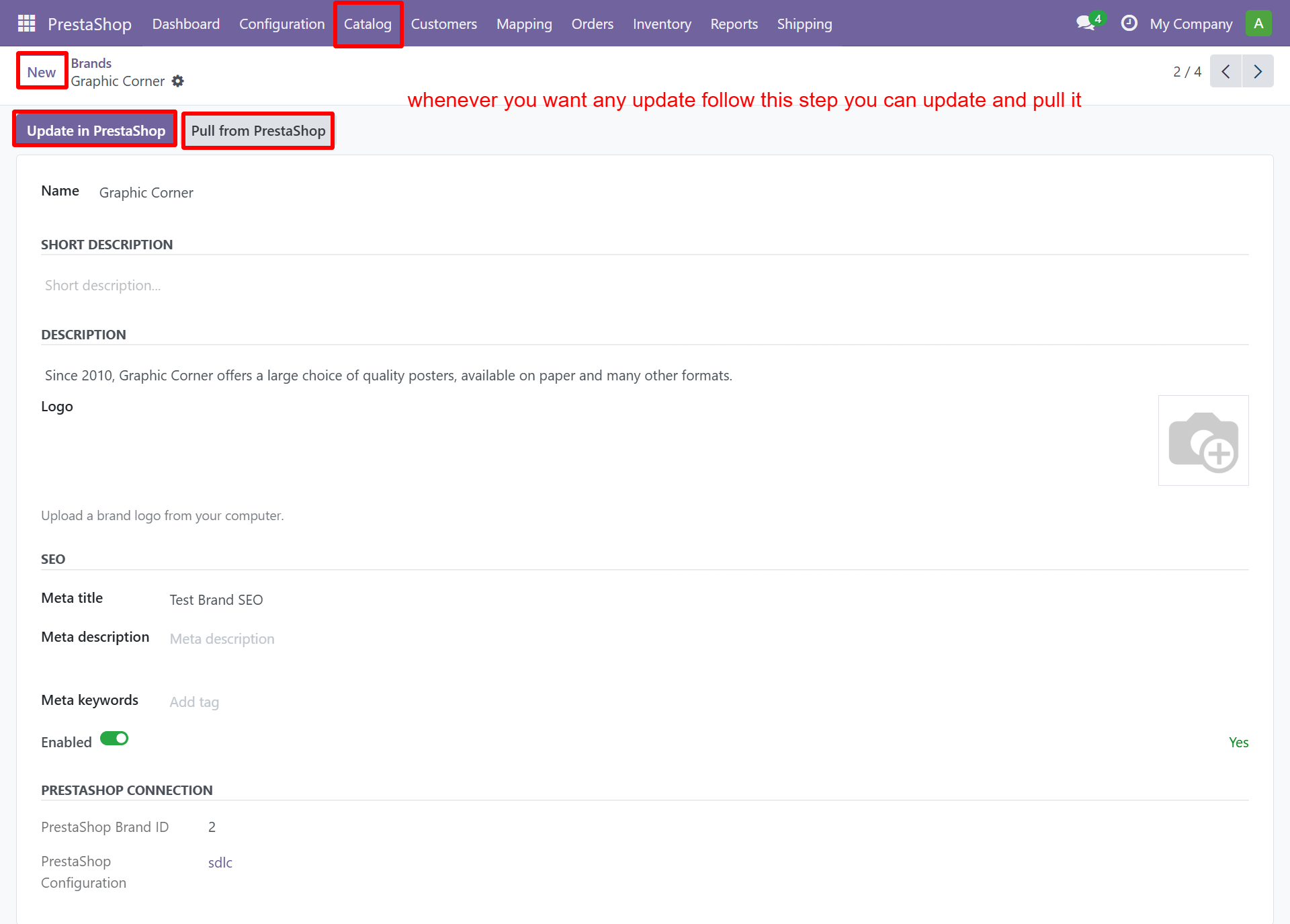Click Update in PrestaShop button
The width and height of the screenshot is (1290, 924).
coord(95,130)
